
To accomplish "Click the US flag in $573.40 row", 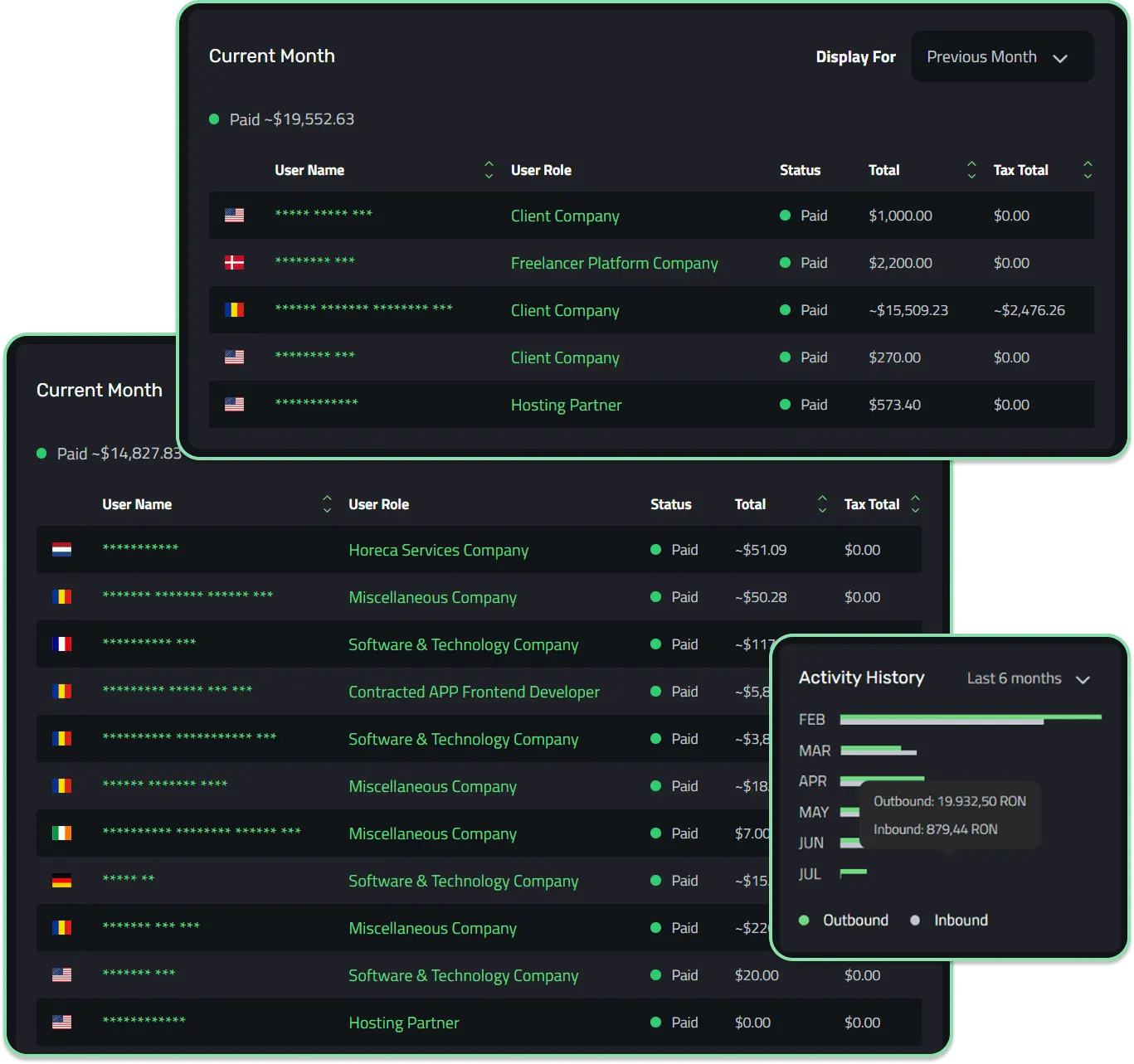I will [234, 405].
